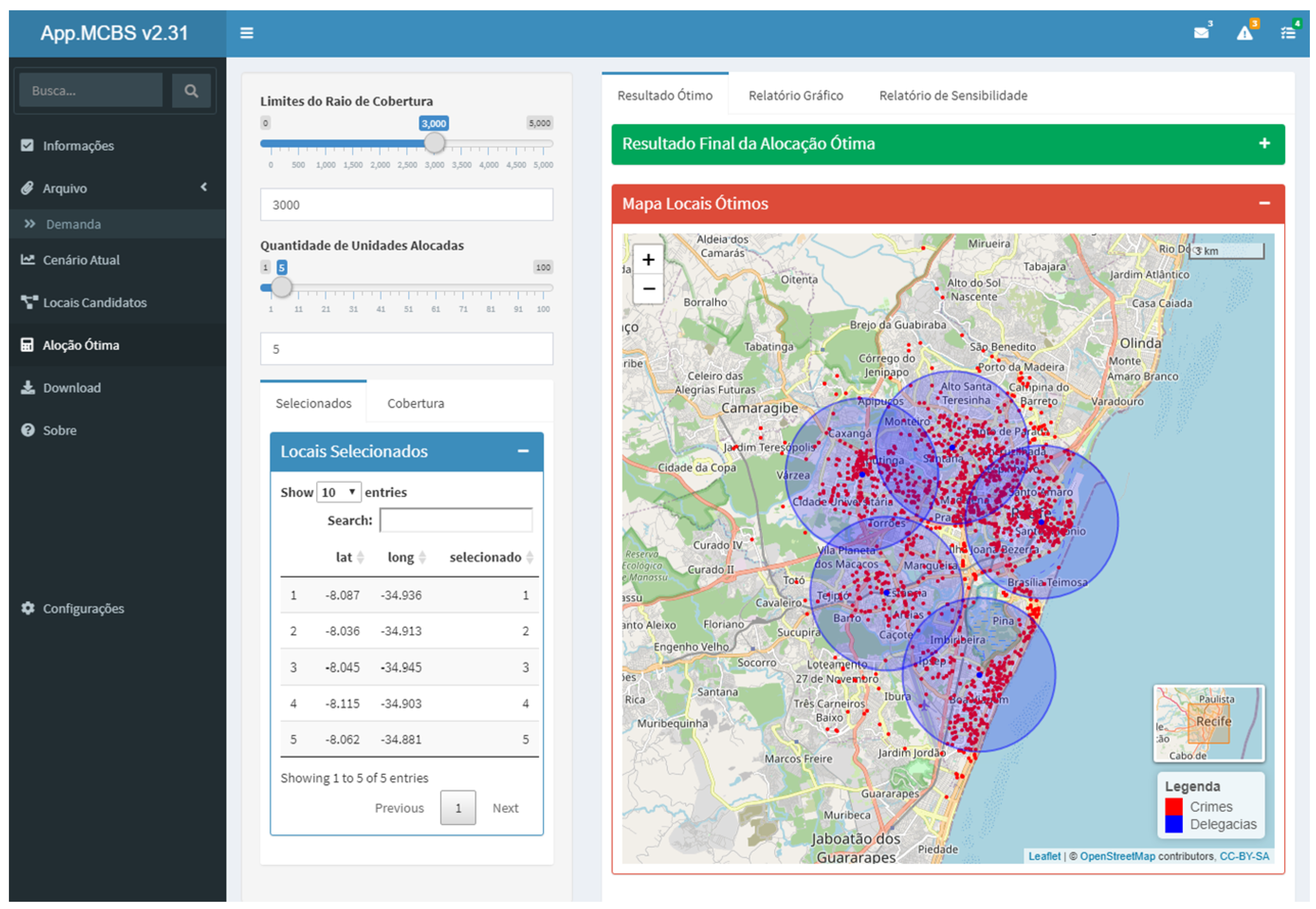Switch to the Cobertura tab

pos(415,403)
